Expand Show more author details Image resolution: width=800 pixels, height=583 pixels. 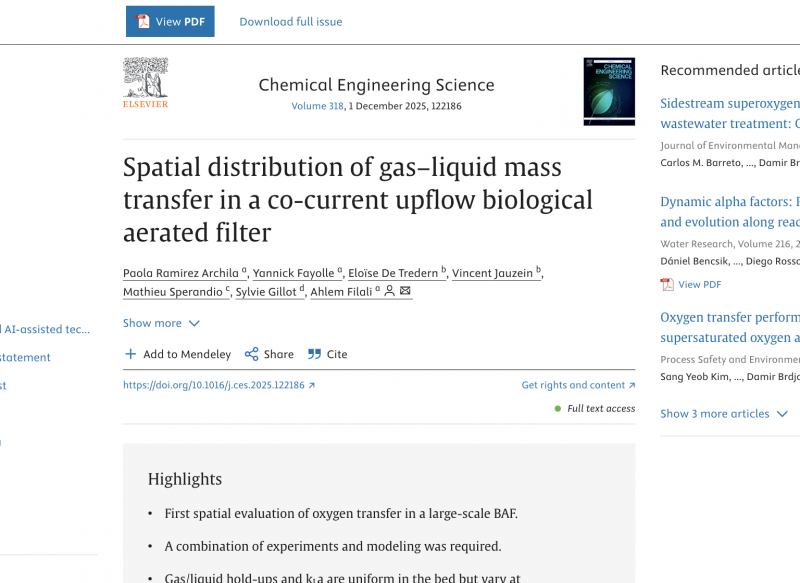coord(161,323)
